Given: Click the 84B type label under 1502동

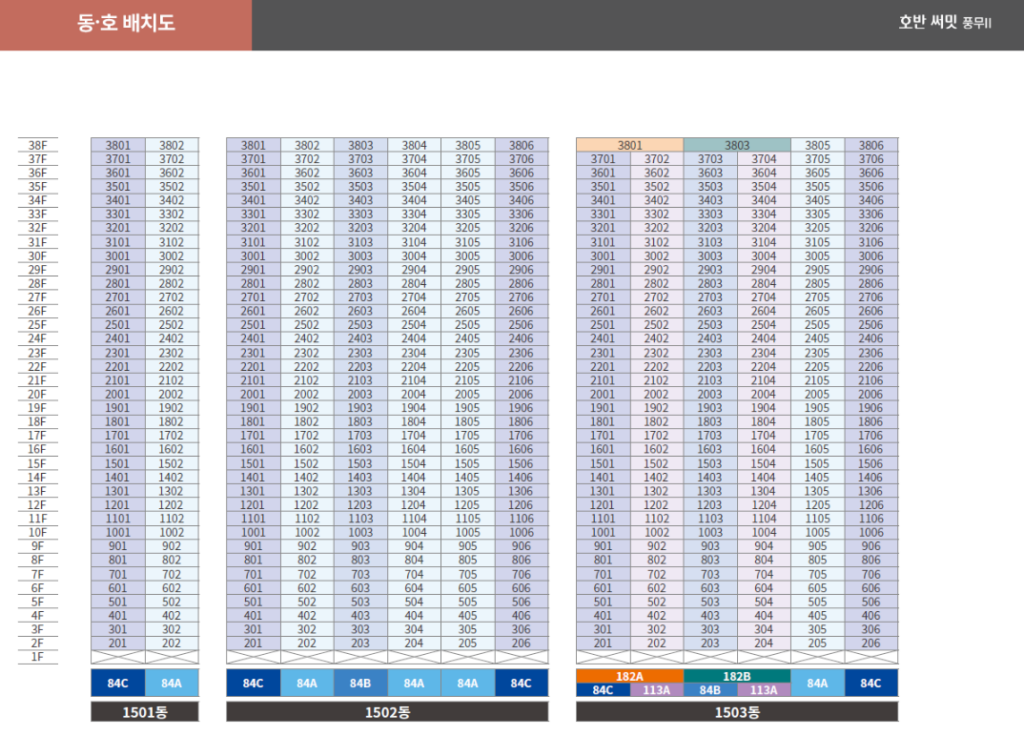Looking at the screenshot, I should [x=360, y=683].
